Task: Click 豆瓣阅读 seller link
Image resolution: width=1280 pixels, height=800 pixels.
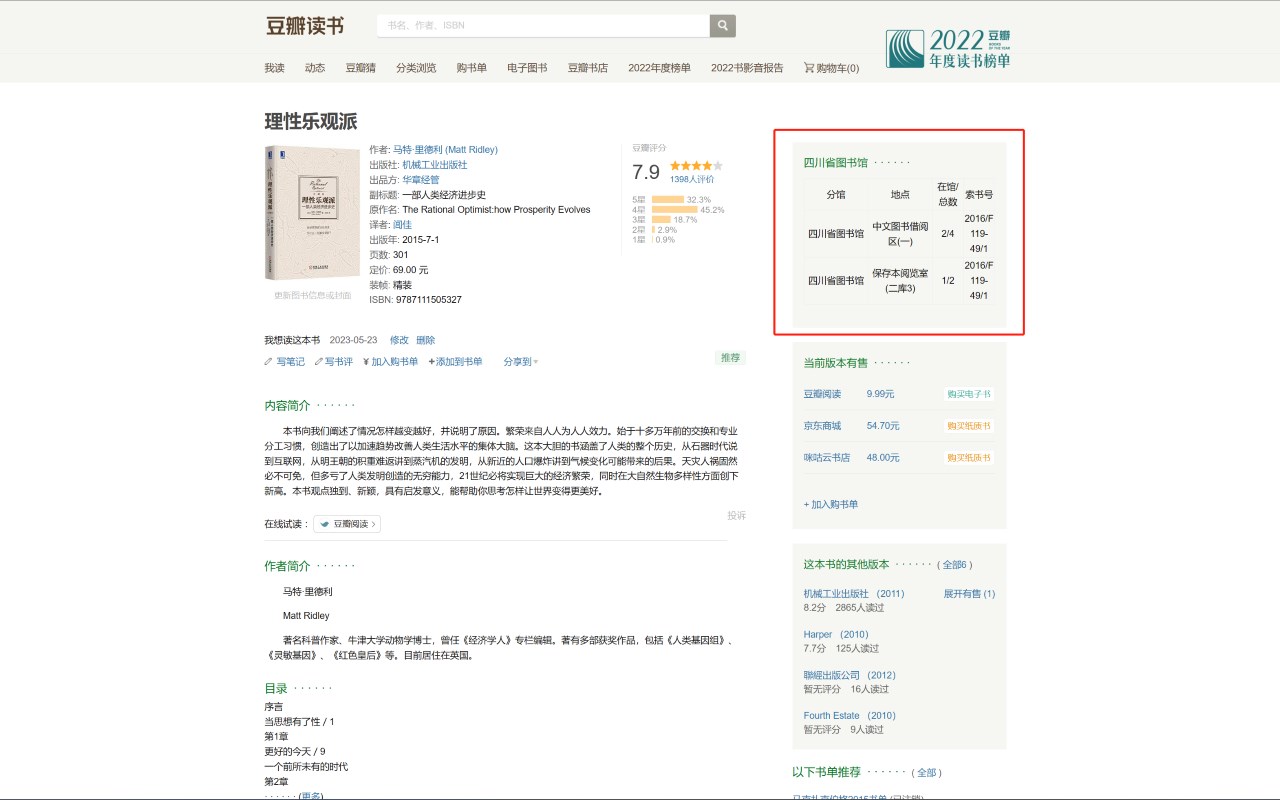Action: click(x=823, y=394)
